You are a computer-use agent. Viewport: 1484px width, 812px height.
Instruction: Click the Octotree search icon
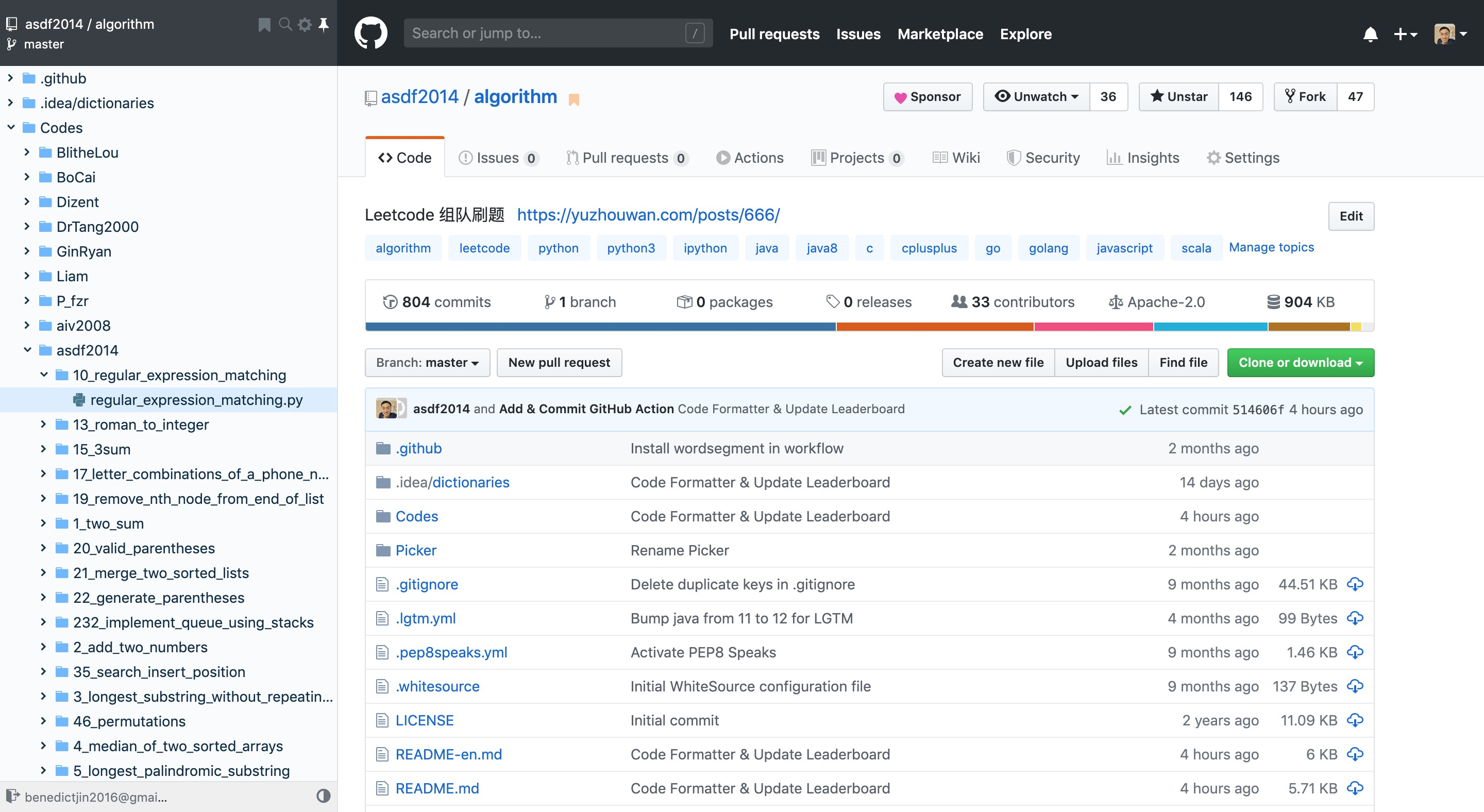click(x=285, y=24)
